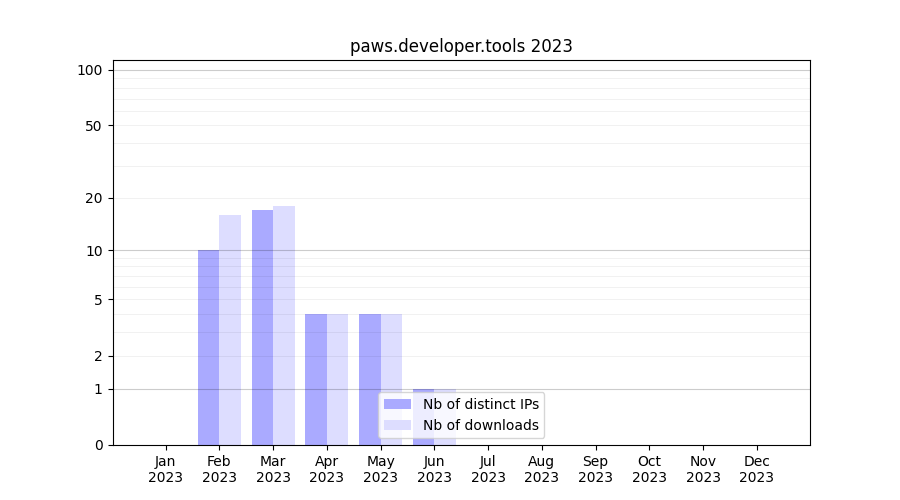Screen dimensions: 900x500
Task: Select the 'Nb of distinct IPs' legend label
Action: tap(481, 404)
